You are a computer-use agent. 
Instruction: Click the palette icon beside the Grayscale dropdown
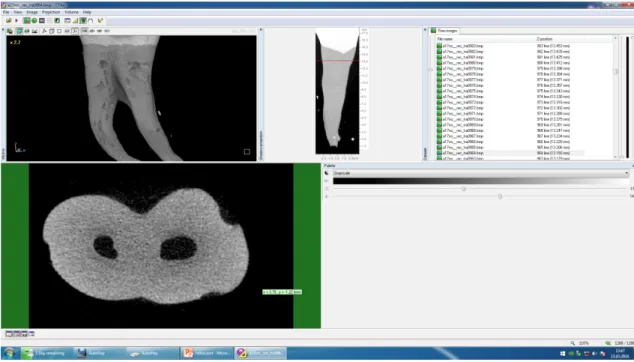pyautogui.click(x=327, y=173)
